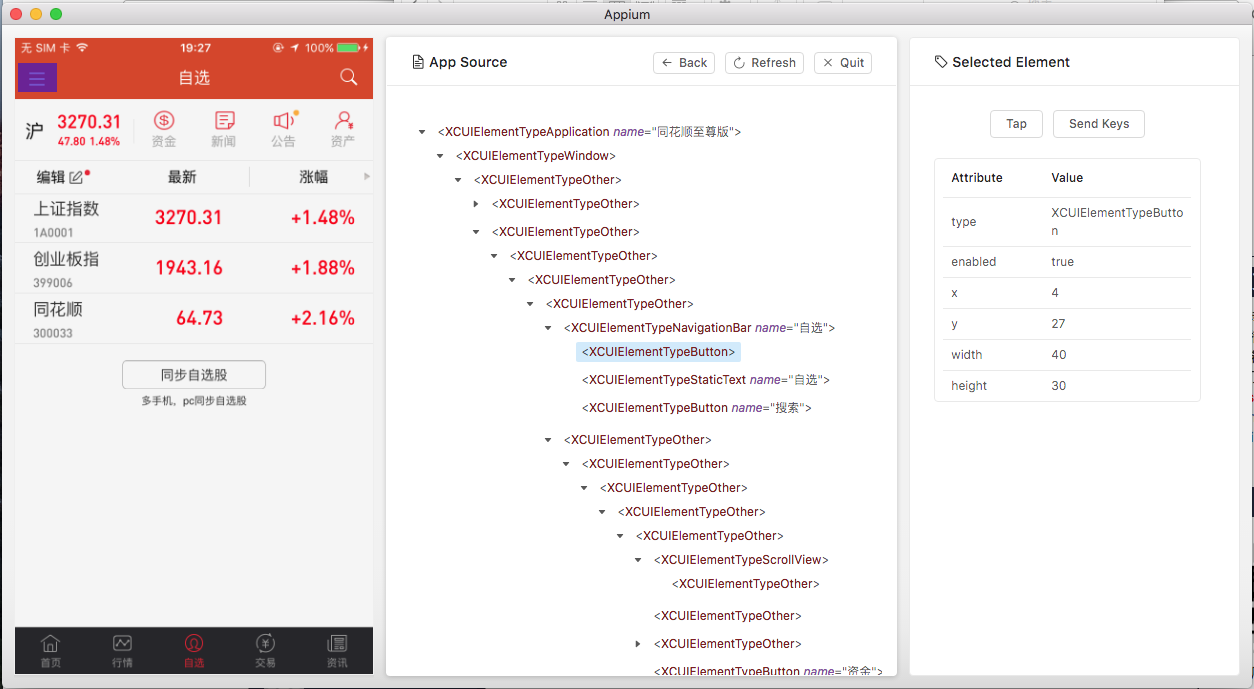Screen dimensions: 1254x689
Task: Click the 64.73 price value
Action: (x=199, y=318)
